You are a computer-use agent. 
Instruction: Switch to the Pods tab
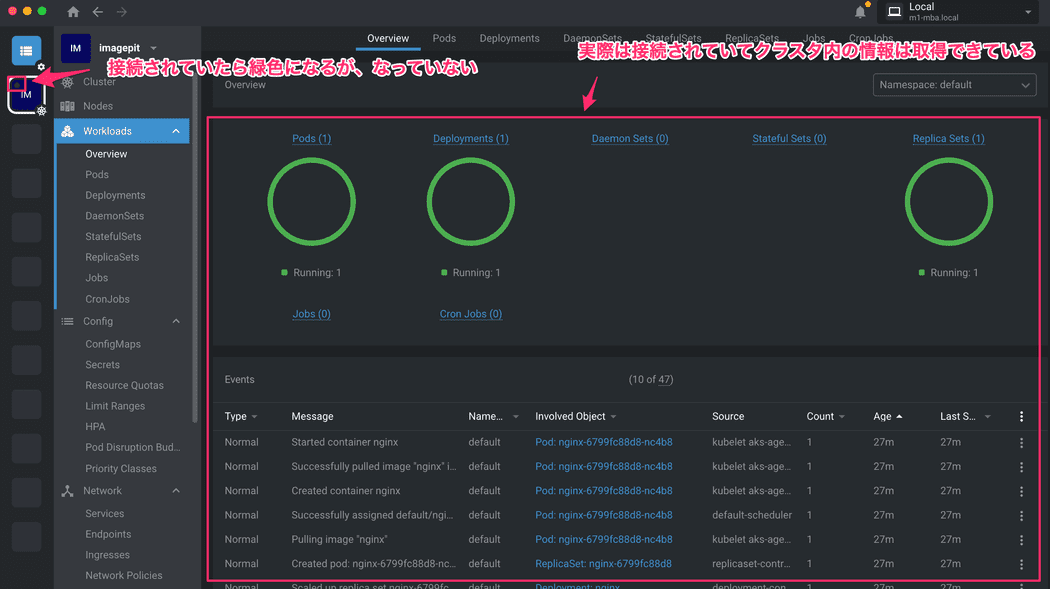tap(444, 38)
